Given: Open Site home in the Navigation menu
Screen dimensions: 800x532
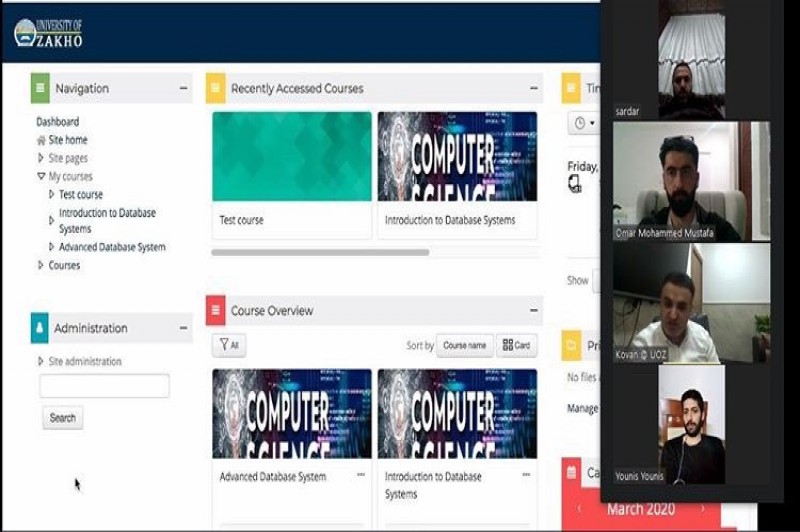Looking at the screenshot, I should (x=67, y=140).
